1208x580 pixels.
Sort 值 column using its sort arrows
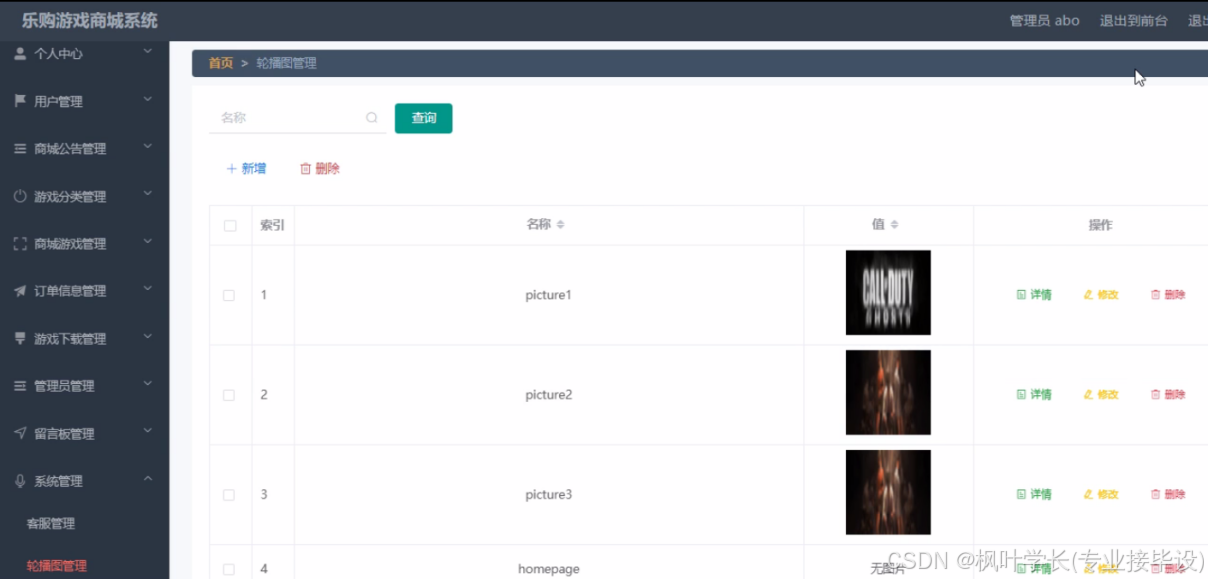894,225
